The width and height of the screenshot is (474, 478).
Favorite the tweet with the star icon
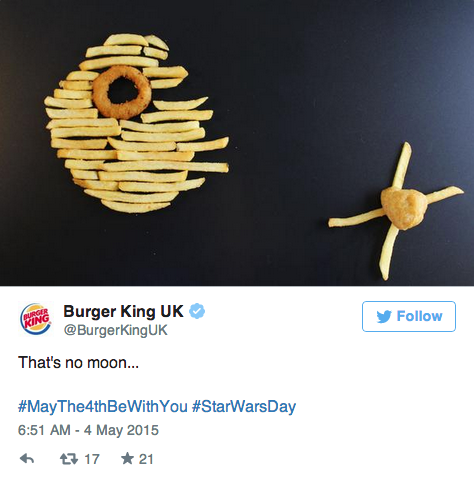point(127,459)
